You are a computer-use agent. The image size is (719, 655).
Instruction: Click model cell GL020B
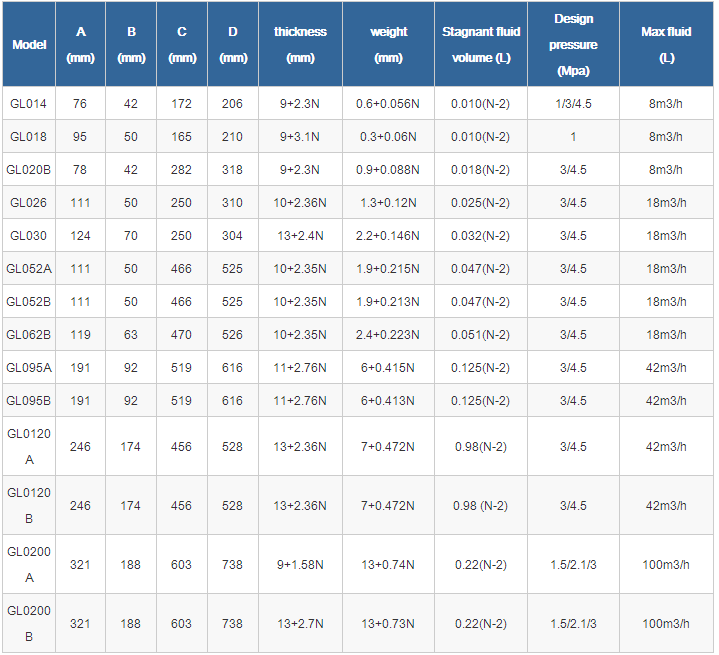tap(28, 170)
